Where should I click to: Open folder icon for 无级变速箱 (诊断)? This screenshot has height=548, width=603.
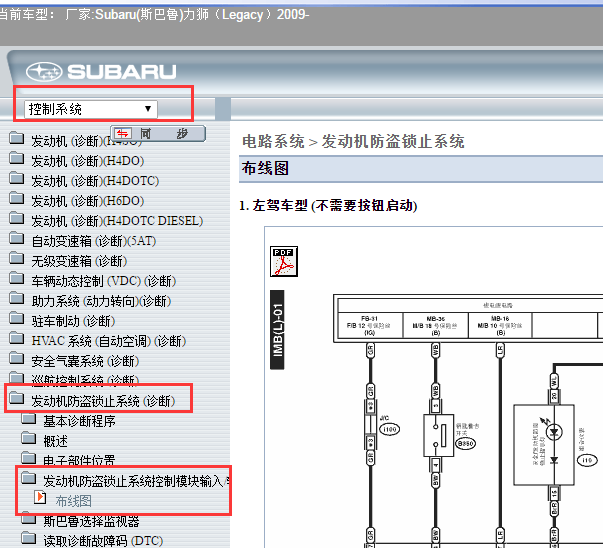[17, 258]
